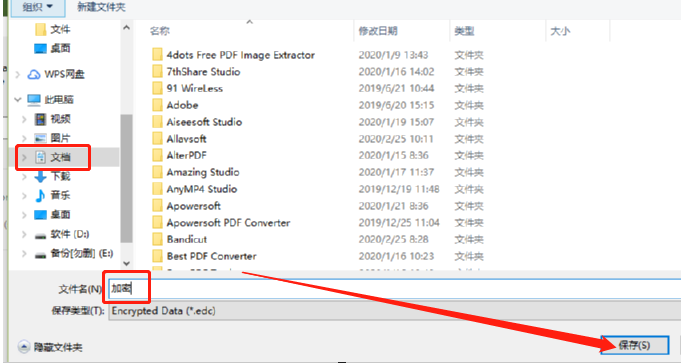Open the WPS网盘 cloud icon
The image size is (682, 364).
click(33, 74)
